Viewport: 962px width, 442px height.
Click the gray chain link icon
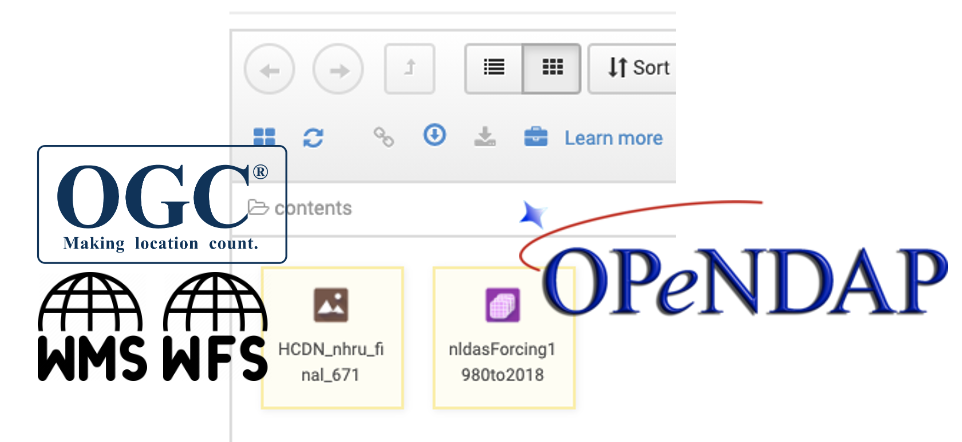click(x=383, y=138)
